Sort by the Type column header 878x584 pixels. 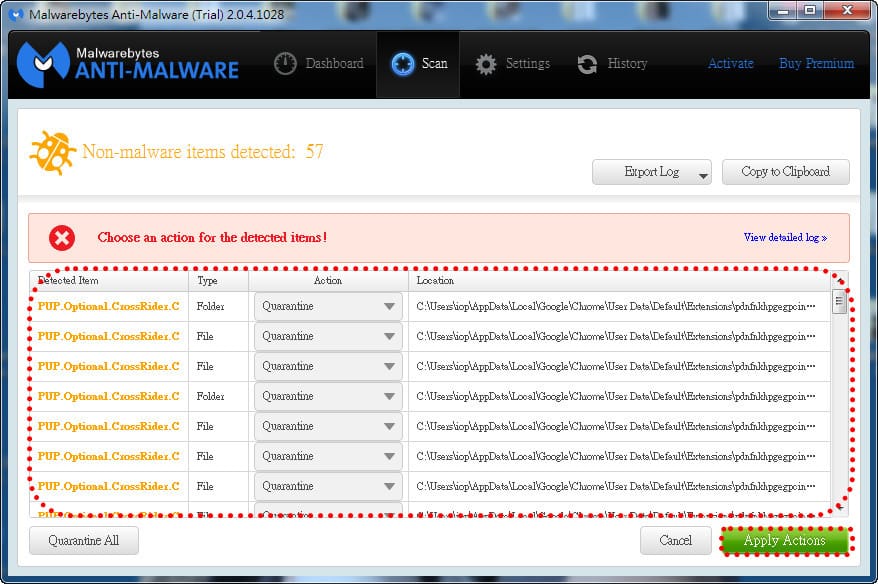click(x=218, y=281)
